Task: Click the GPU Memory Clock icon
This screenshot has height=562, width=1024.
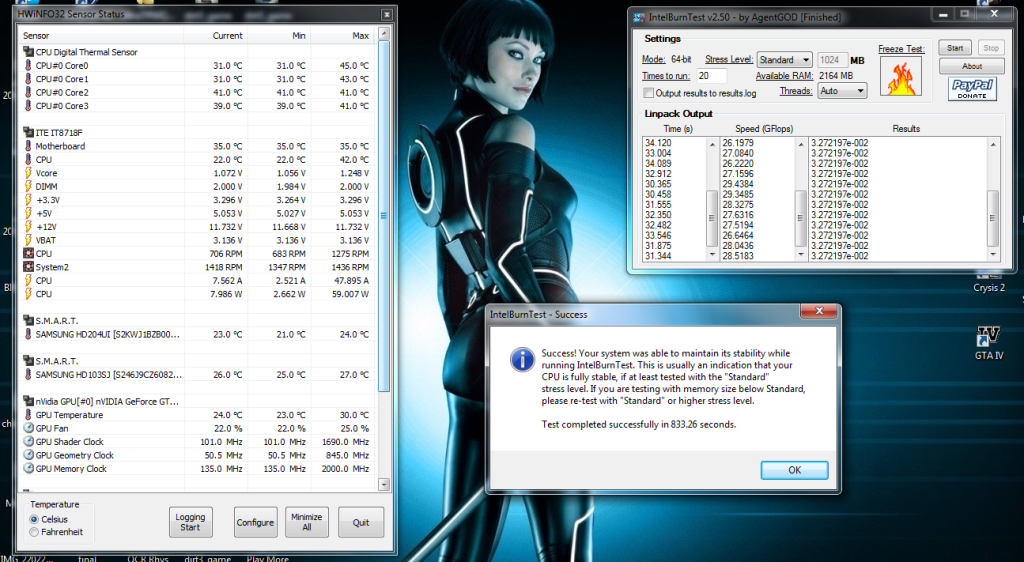Action: (28, 469)
